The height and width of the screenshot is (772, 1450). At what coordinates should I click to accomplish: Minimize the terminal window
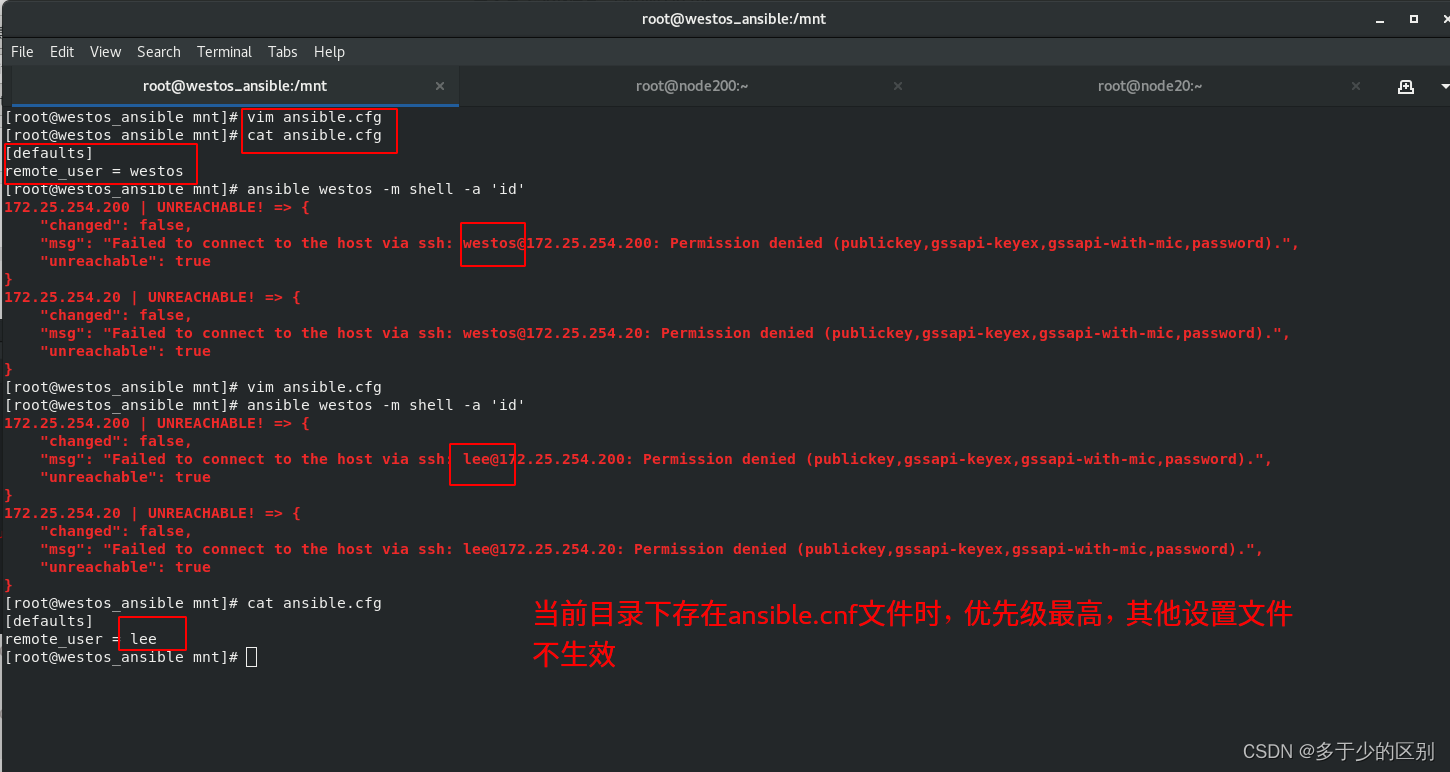point(1379,18)
